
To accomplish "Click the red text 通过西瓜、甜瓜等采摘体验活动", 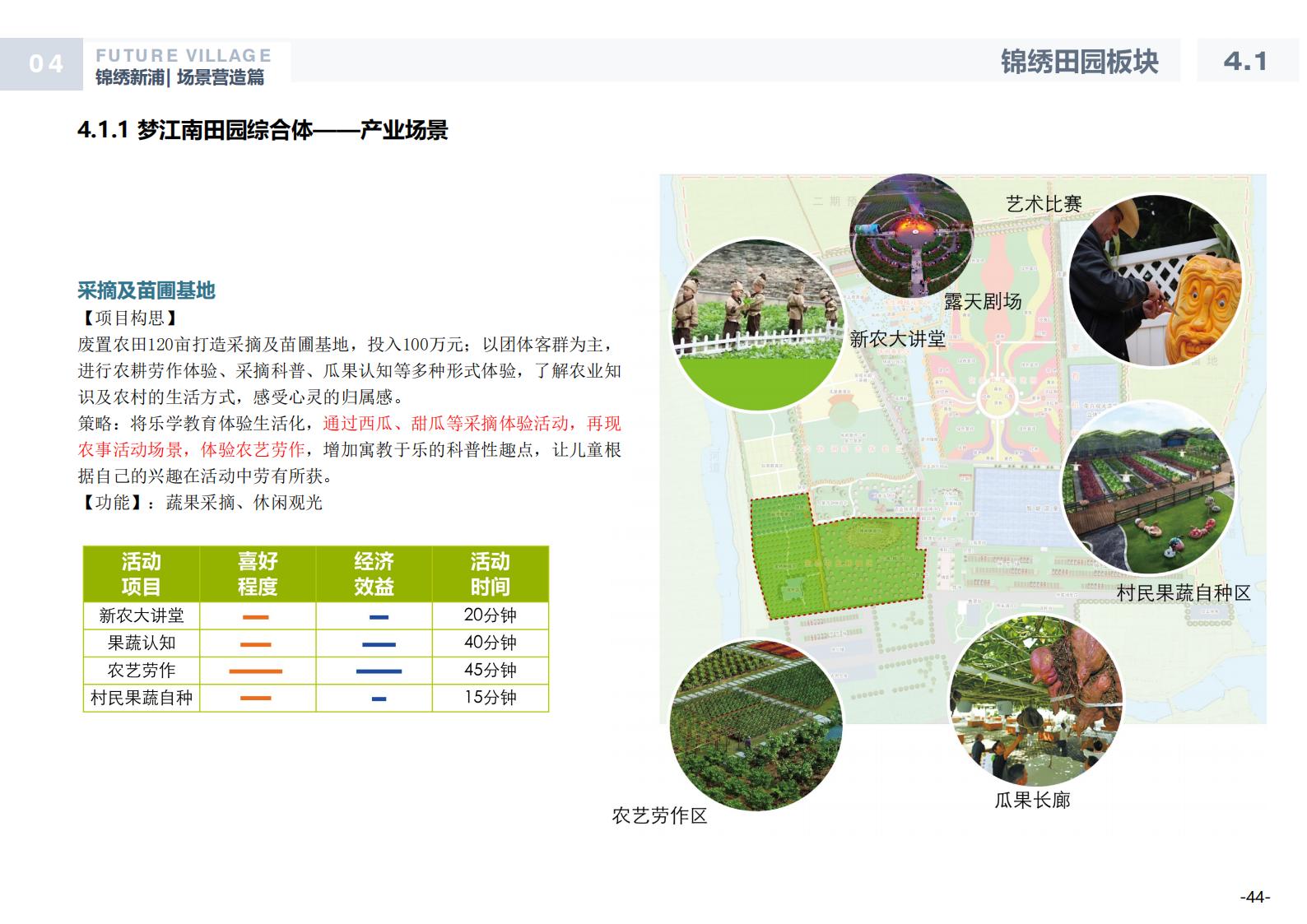I will coord(445,424).
